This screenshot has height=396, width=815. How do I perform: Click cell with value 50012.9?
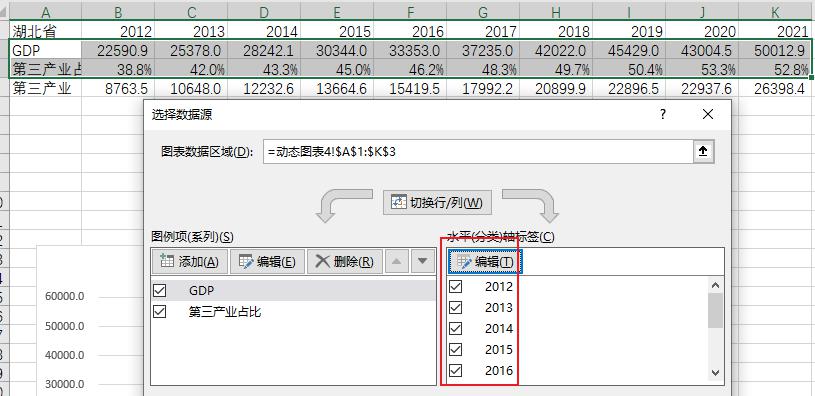pyautogui.click(x=775, y=50)
